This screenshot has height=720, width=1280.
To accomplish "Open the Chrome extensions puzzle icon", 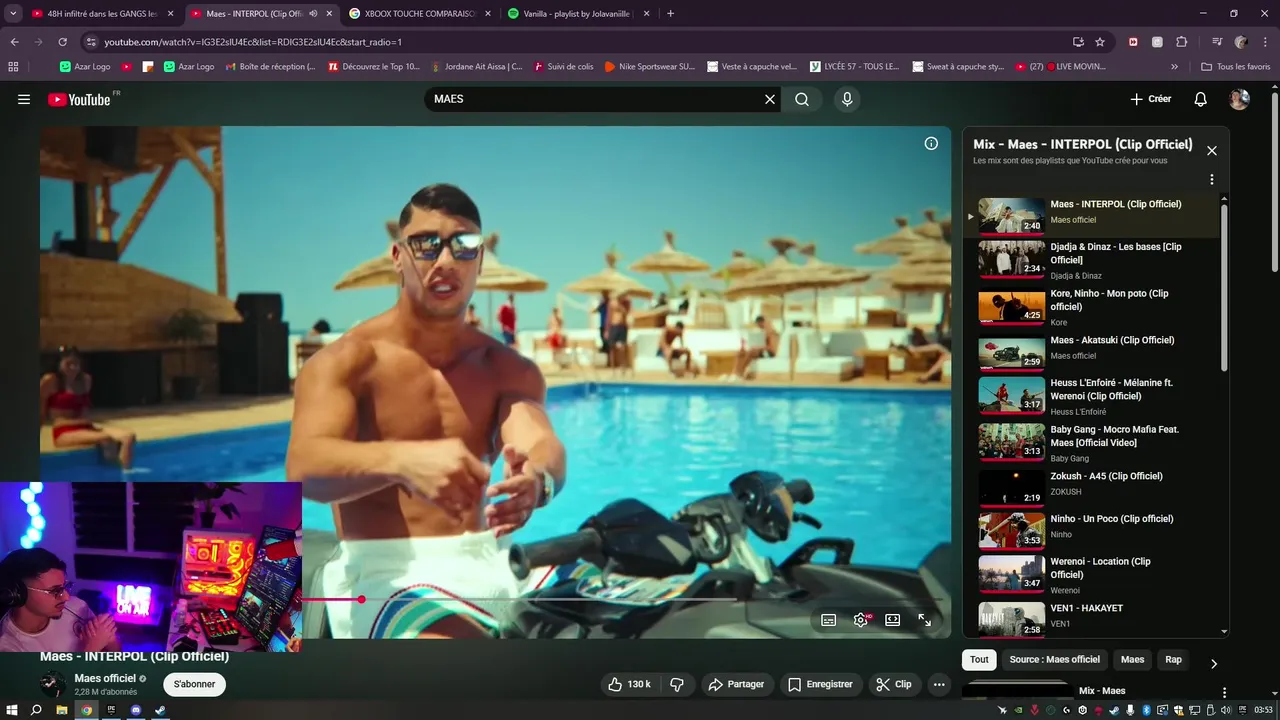I will pyautogui.click(x=1182, y=42).
